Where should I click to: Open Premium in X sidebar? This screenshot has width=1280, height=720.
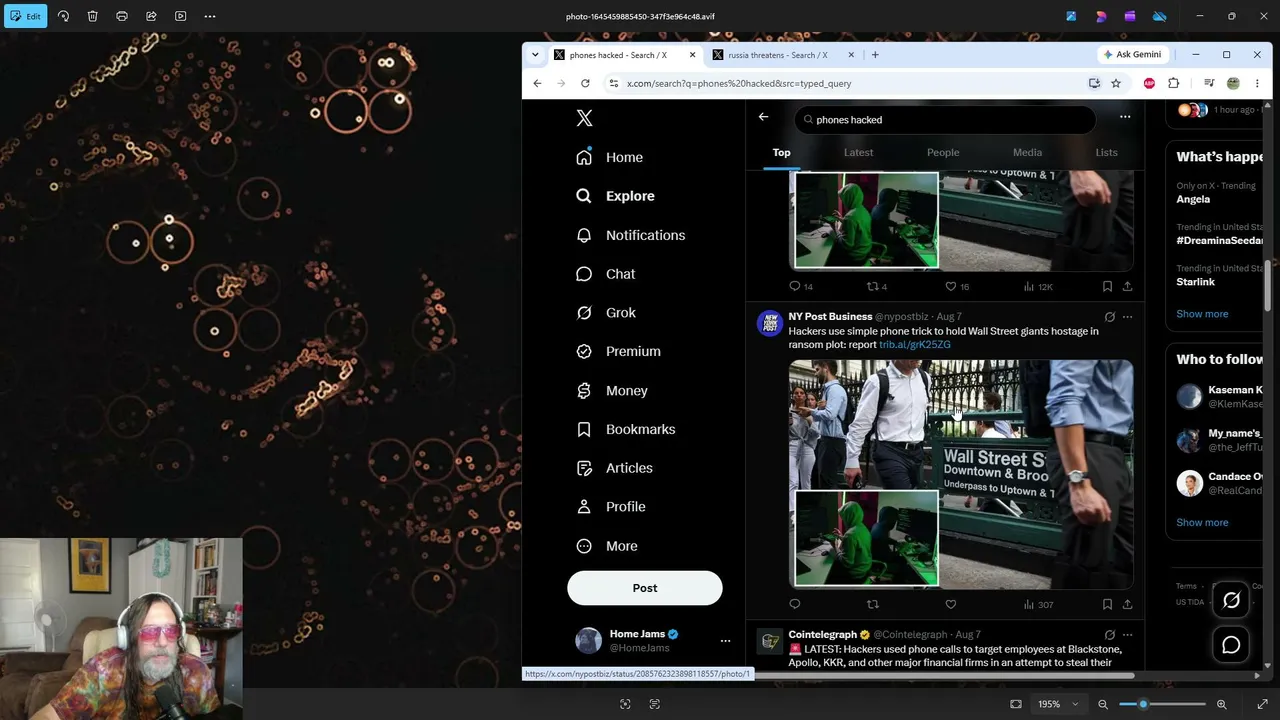(x=619, y=351)
